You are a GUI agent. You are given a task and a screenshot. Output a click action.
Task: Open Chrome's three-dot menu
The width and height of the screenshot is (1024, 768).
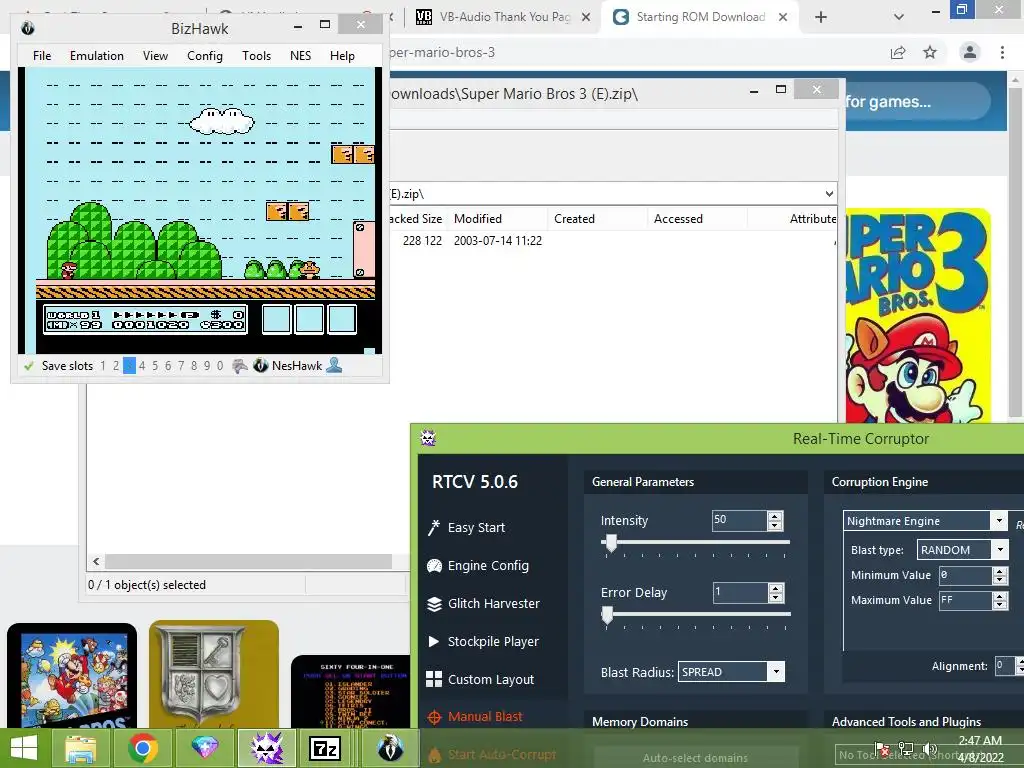click(x=1002, y=52)
